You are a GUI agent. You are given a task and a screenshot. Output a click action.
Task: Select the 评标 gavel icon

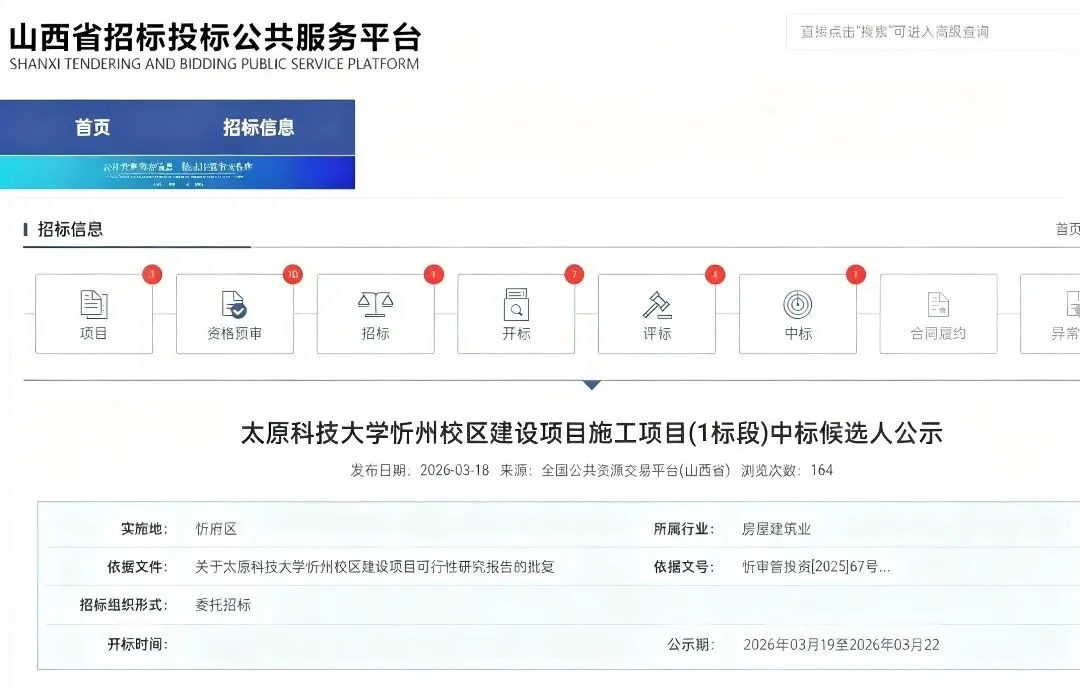tap(657, 305)
